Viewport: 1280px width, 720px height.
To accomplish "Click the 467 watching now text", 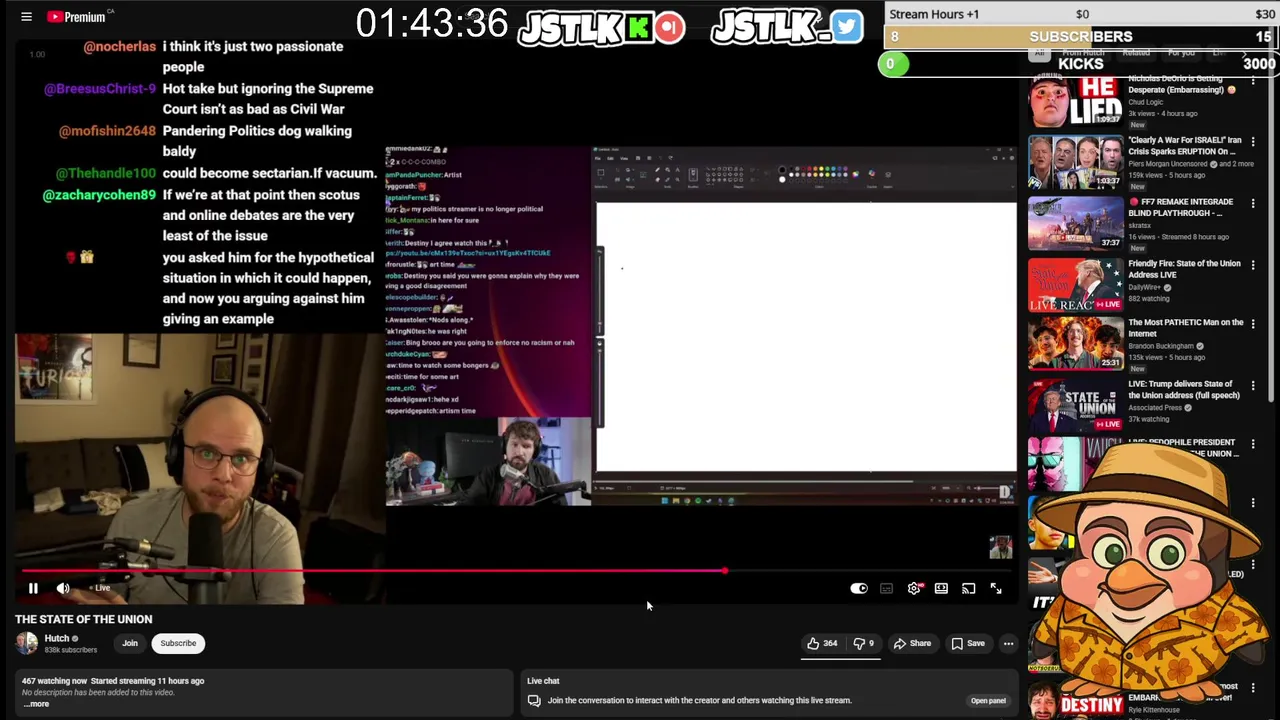I will pyautogui.click(x=54, y=681).
